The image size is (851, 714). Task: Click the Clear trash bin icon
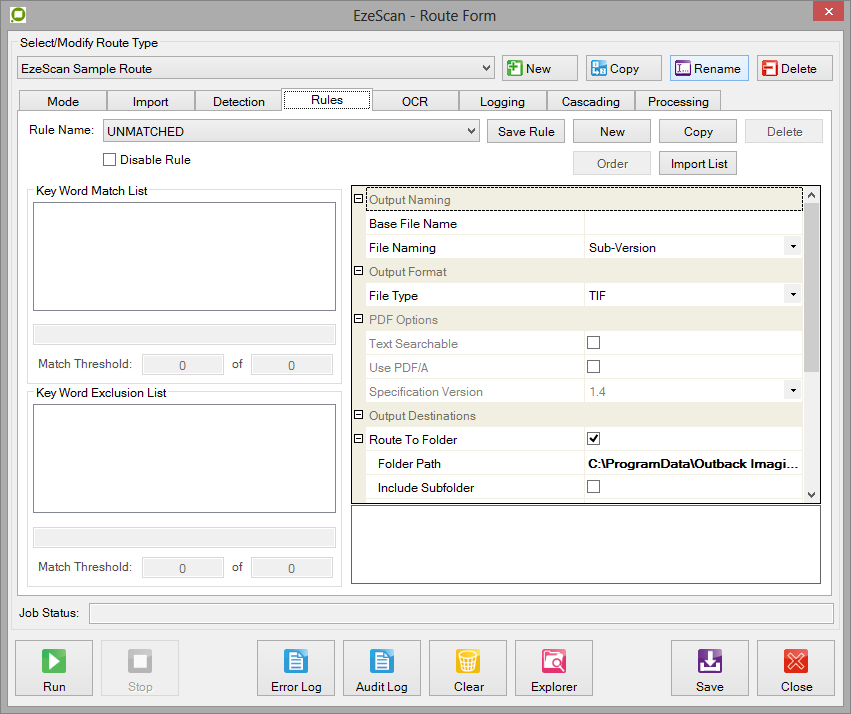coord(468,661)
